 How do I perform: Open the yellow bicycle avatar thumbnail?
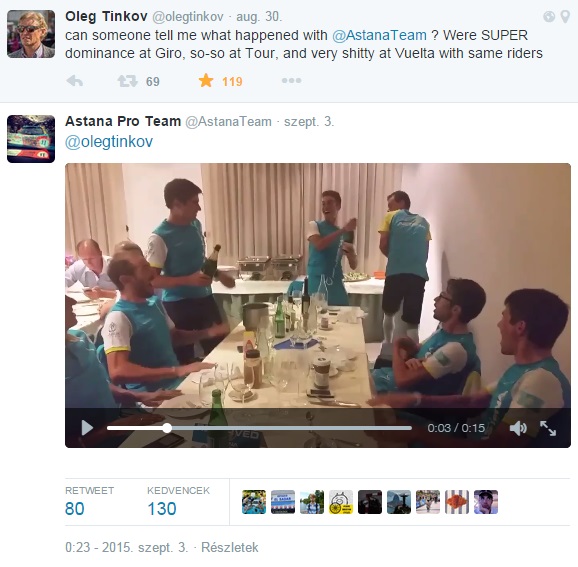point(341,502)
